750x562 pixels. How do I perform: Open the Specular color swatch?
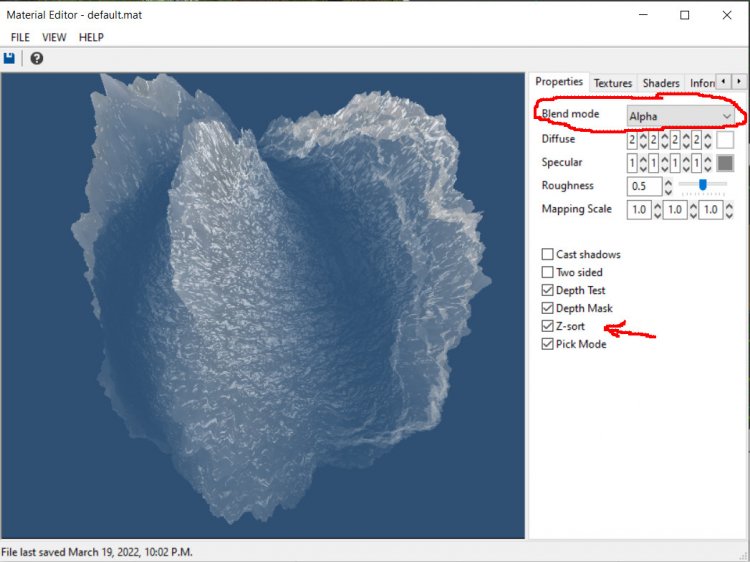tap(726, 163)
